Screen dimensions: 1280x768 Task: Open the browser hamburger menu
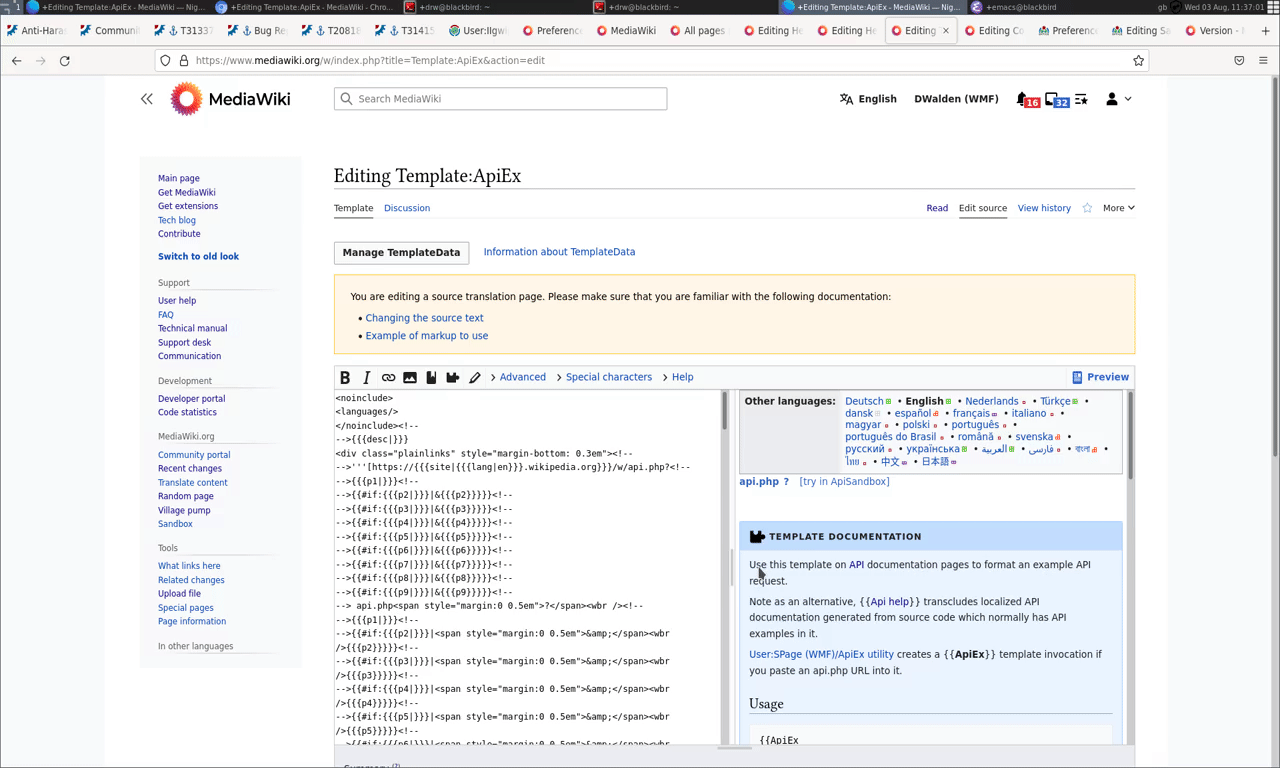click(1263, 60)
